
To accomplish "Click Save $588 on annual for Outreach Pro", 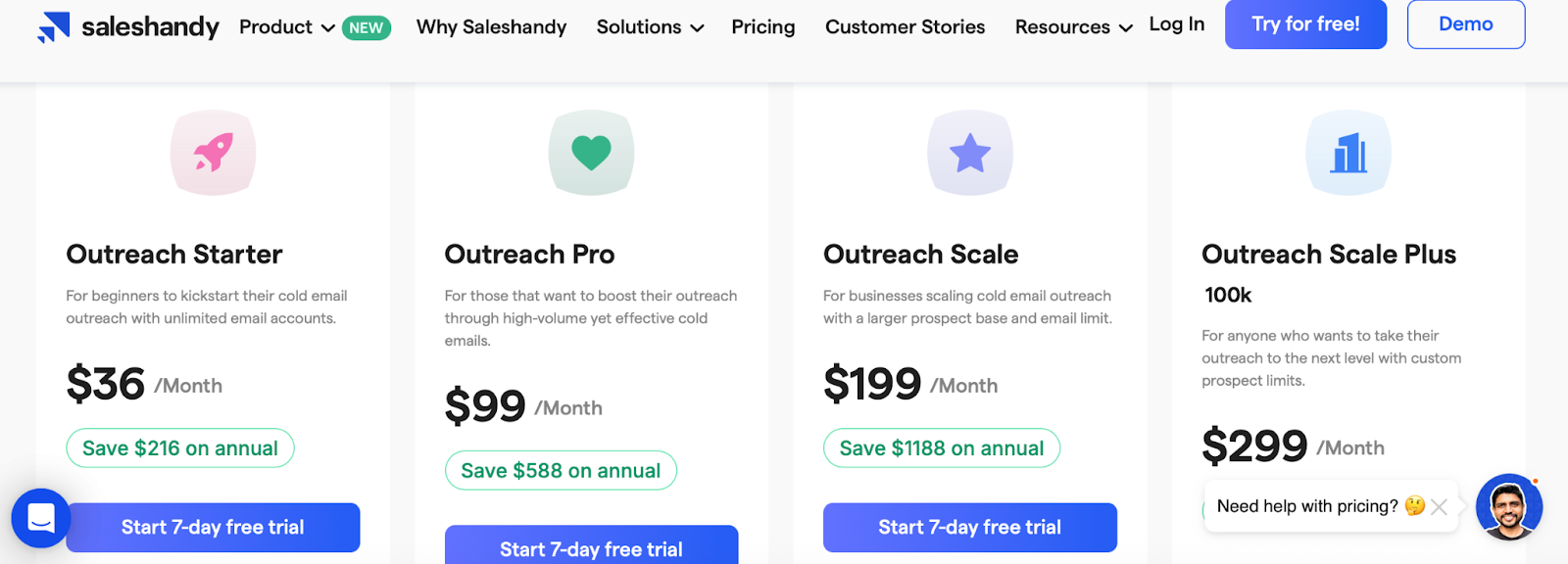I will click(x=560, y=469).
